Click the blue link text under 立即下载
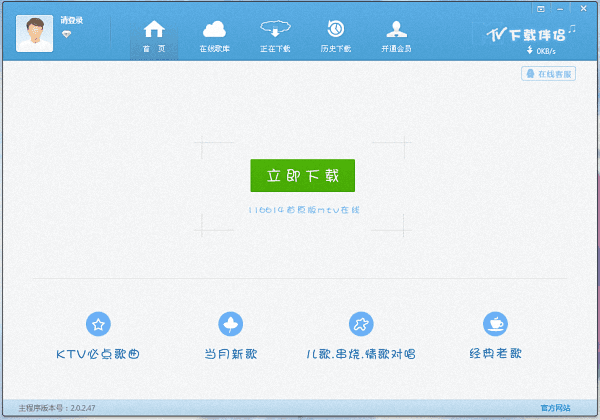This screenshot has width=600, height=420. 303,209
